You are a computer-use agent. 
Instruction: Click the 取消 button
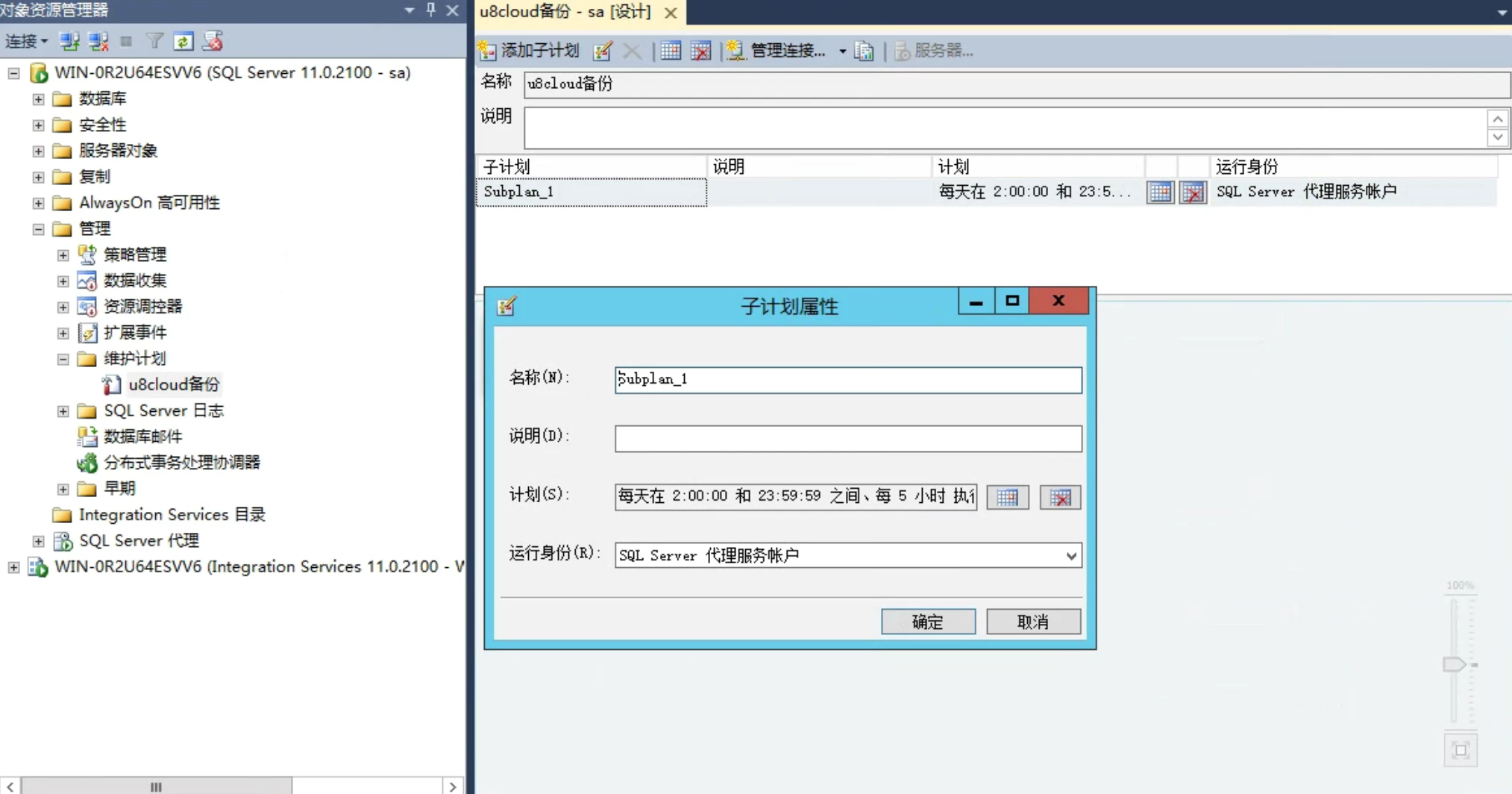point(1033,622)
